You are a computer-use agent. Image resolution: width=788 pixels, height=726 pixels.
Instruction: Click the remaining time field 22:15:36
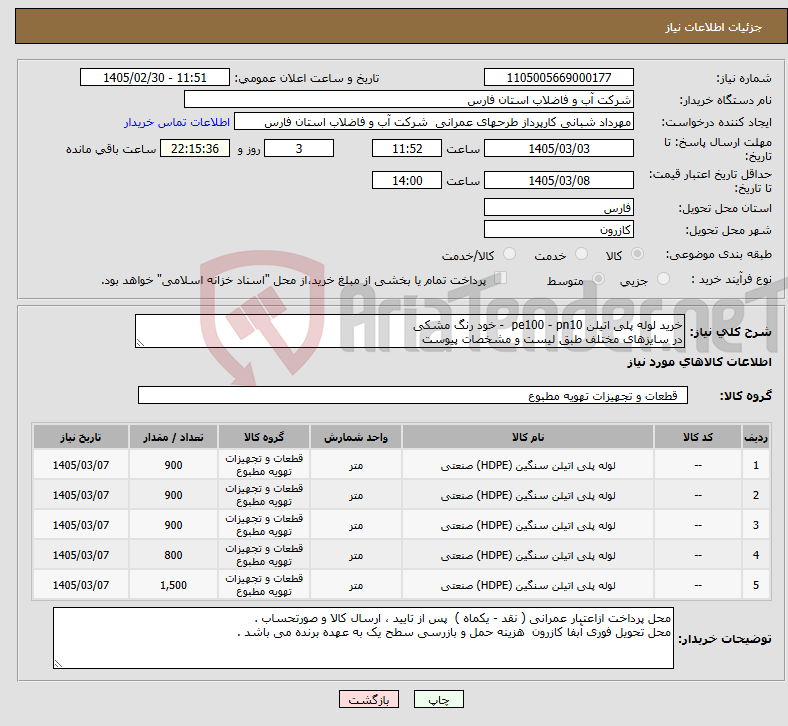coord(194,148)
